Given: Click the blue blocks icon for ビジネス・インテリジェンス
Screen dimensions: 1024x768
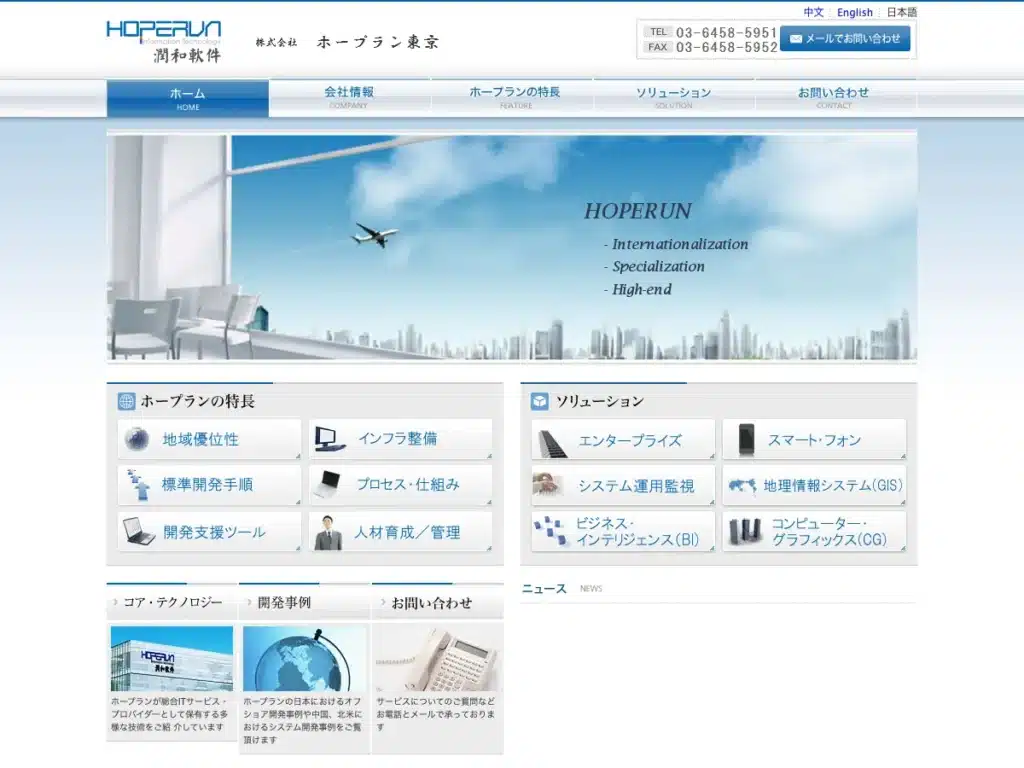Looking at the screenshot, I should pyautogui.click(x=550, y=530).
